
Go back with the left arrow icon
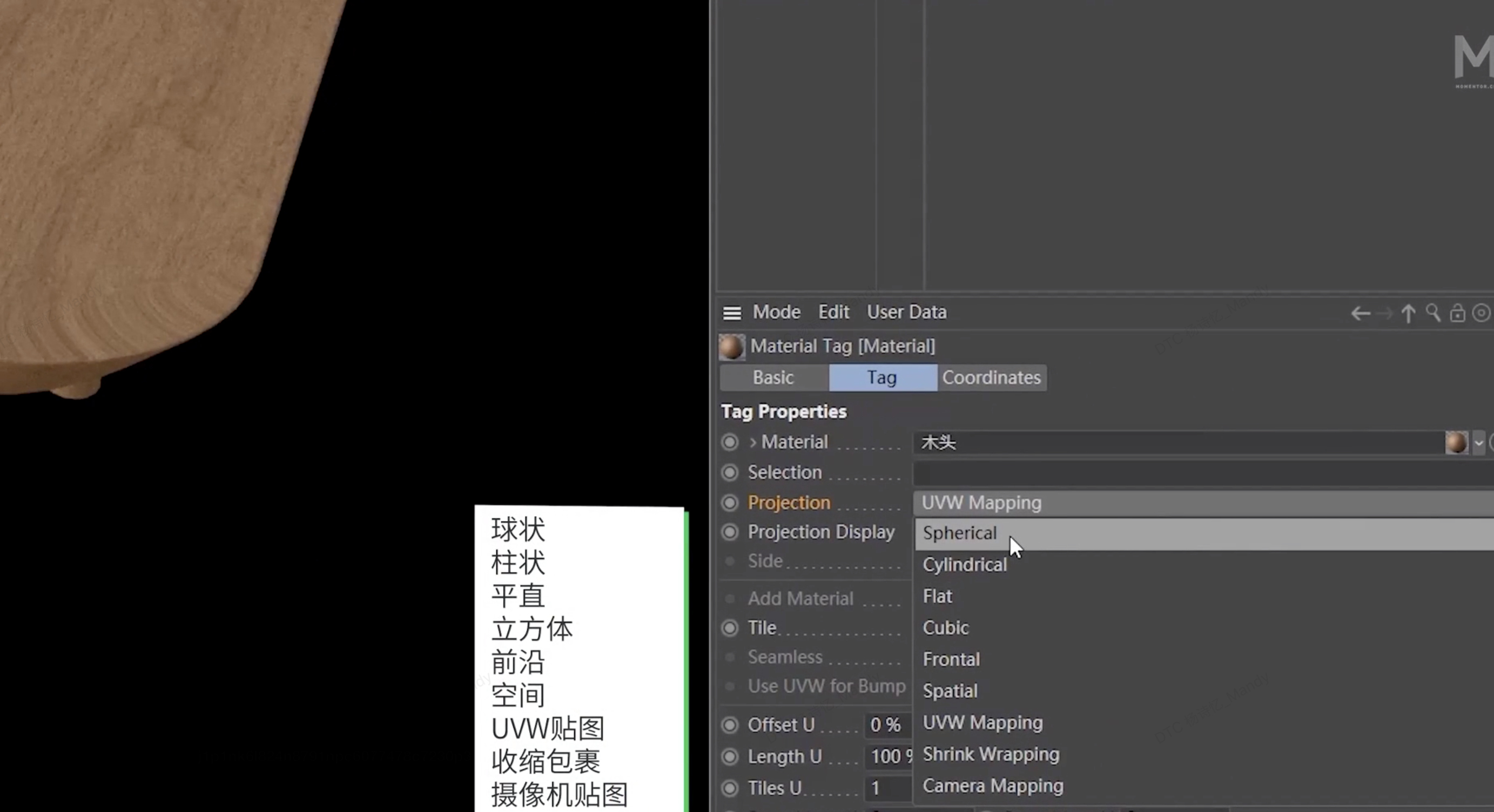coord(1361,314)
